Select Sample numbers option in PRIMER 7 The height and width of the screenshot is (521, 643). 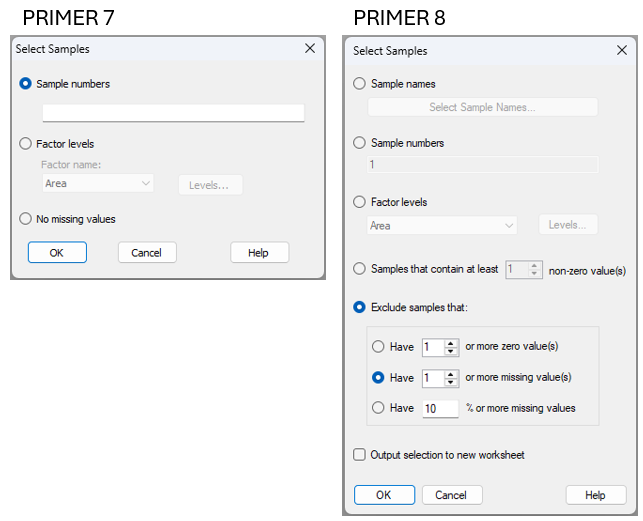[x=26, y=84]
